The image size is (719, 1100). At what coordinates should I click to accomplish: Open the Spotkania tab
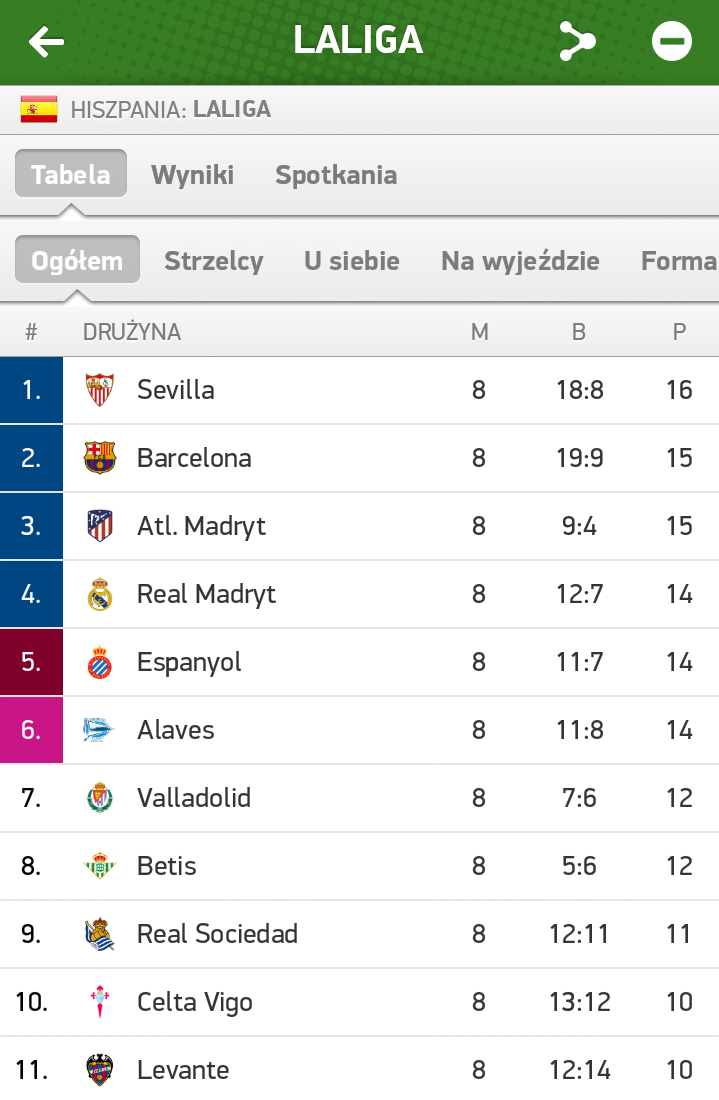tap(336, 175)
